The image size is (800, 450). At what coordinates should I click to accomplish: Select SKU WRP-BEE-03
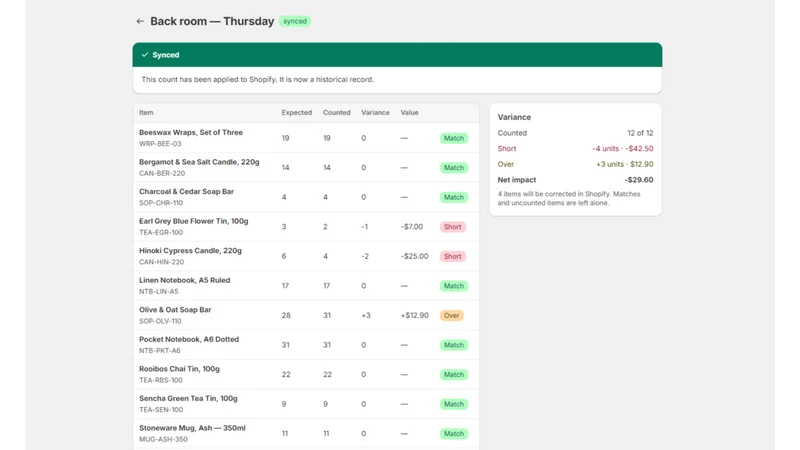tap(160, 144)
